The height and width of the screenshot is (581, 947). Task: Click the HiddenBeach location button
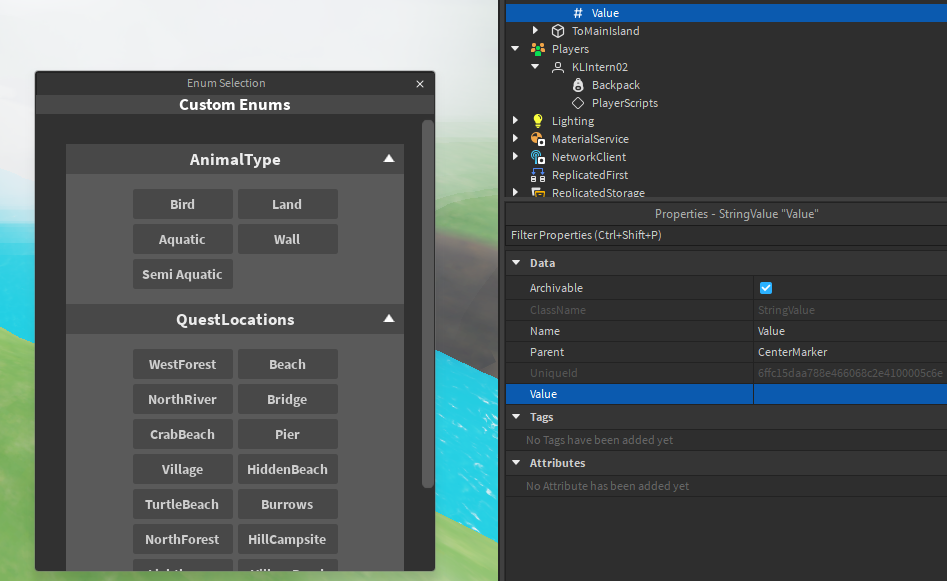287,469
